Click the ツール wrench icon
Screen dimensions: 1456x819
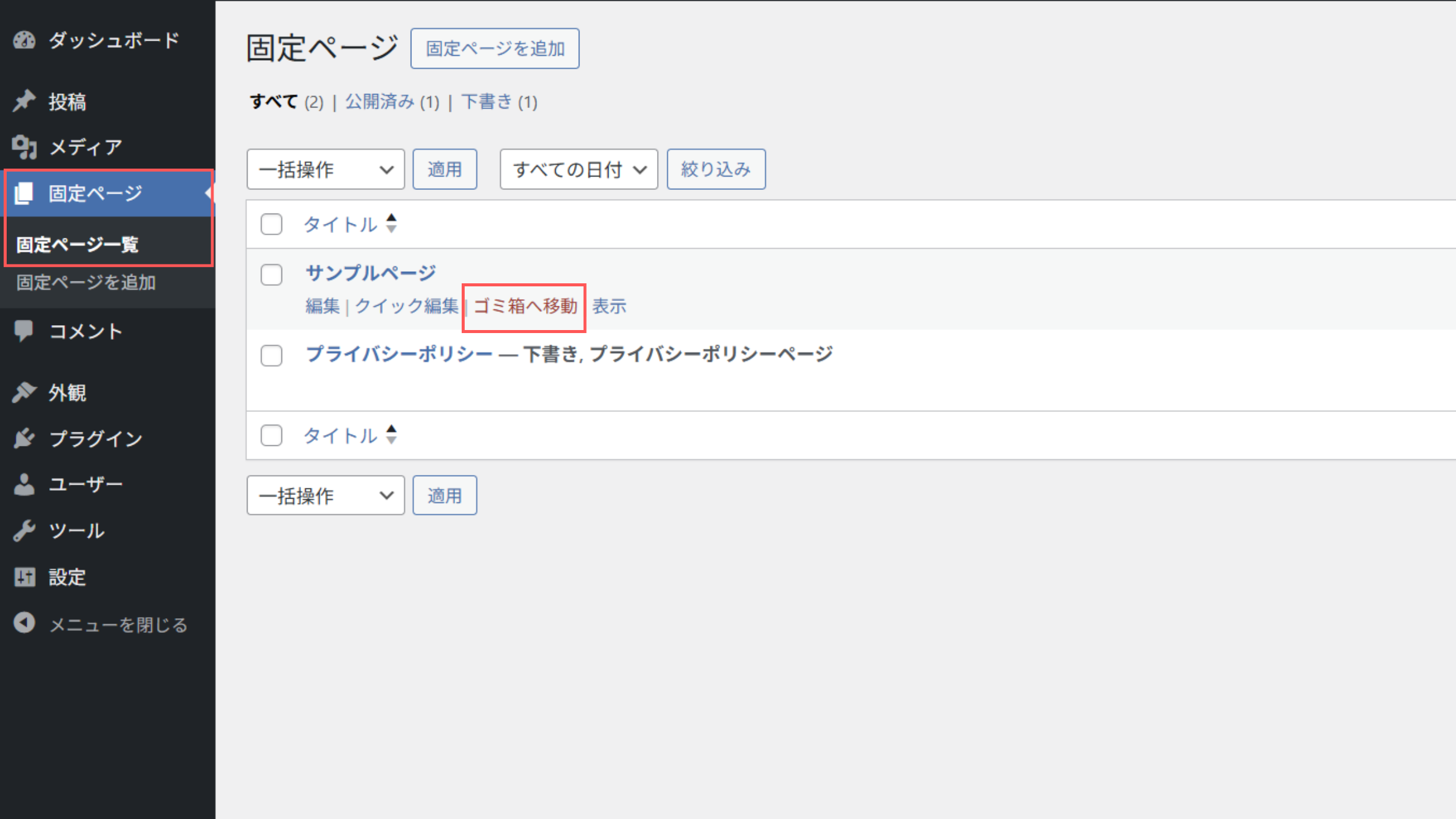[x=24, y=530]
